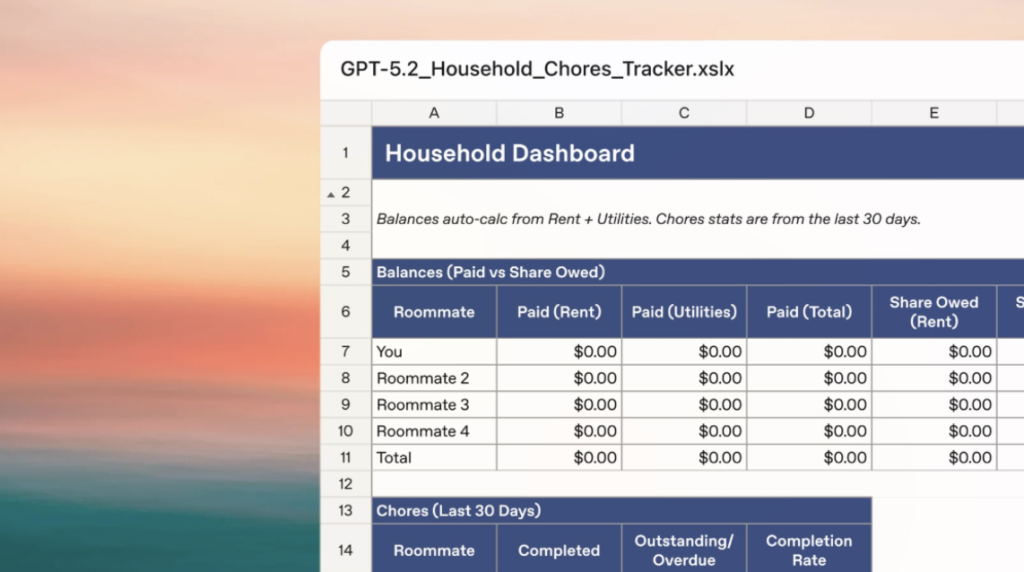Image resolution: width=1024 pixels, height=572 pixels.
Task: Select column A header
Action: 434,113
